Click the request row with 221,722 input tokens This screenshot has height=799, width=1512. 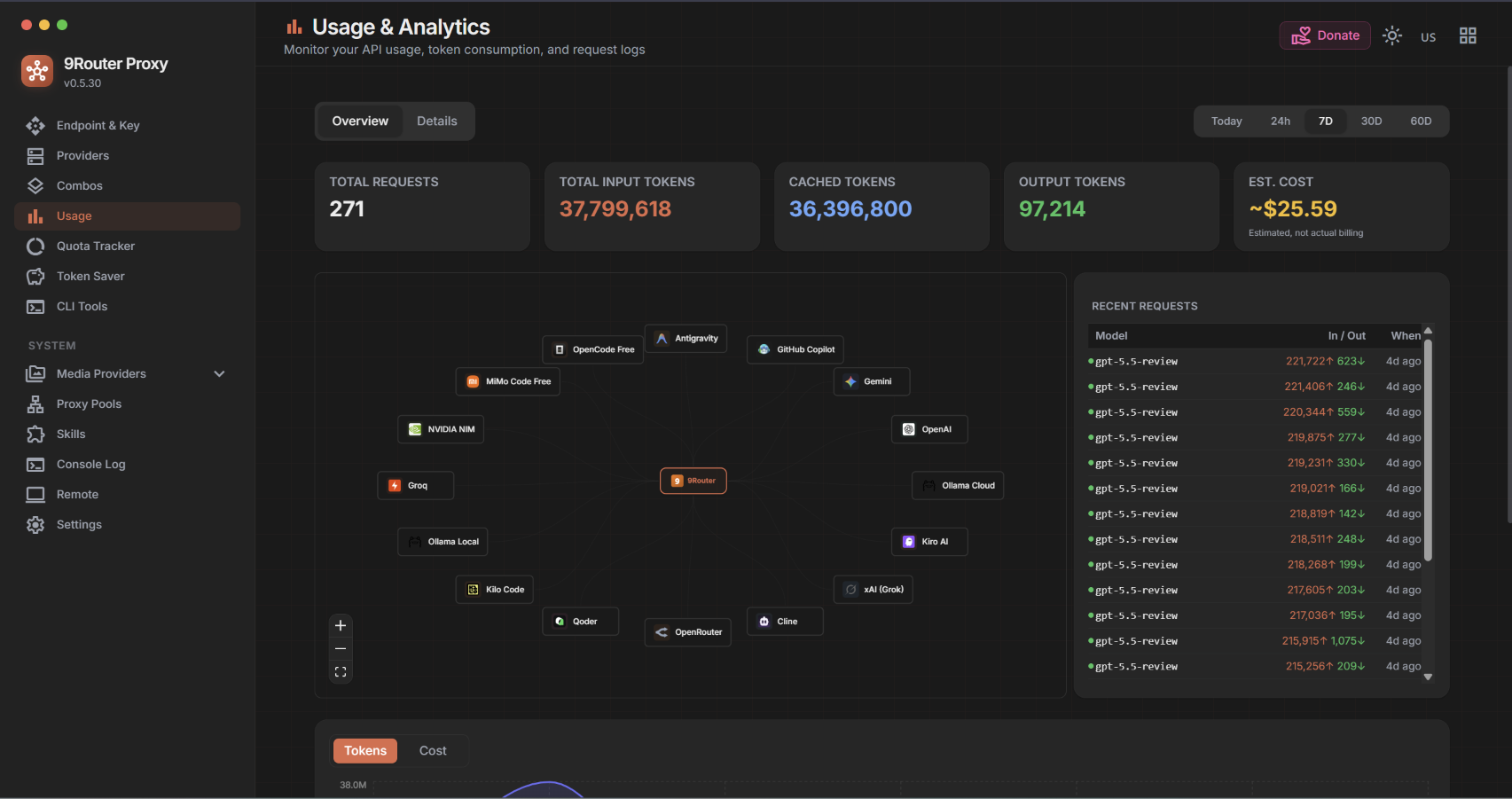pyautogui.click(x=1255, y=362)
